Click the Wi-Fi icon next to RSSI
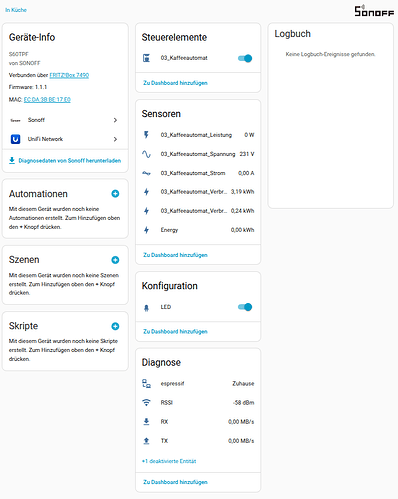This screenshot has width=398, height=499. [x=146, y=402]
